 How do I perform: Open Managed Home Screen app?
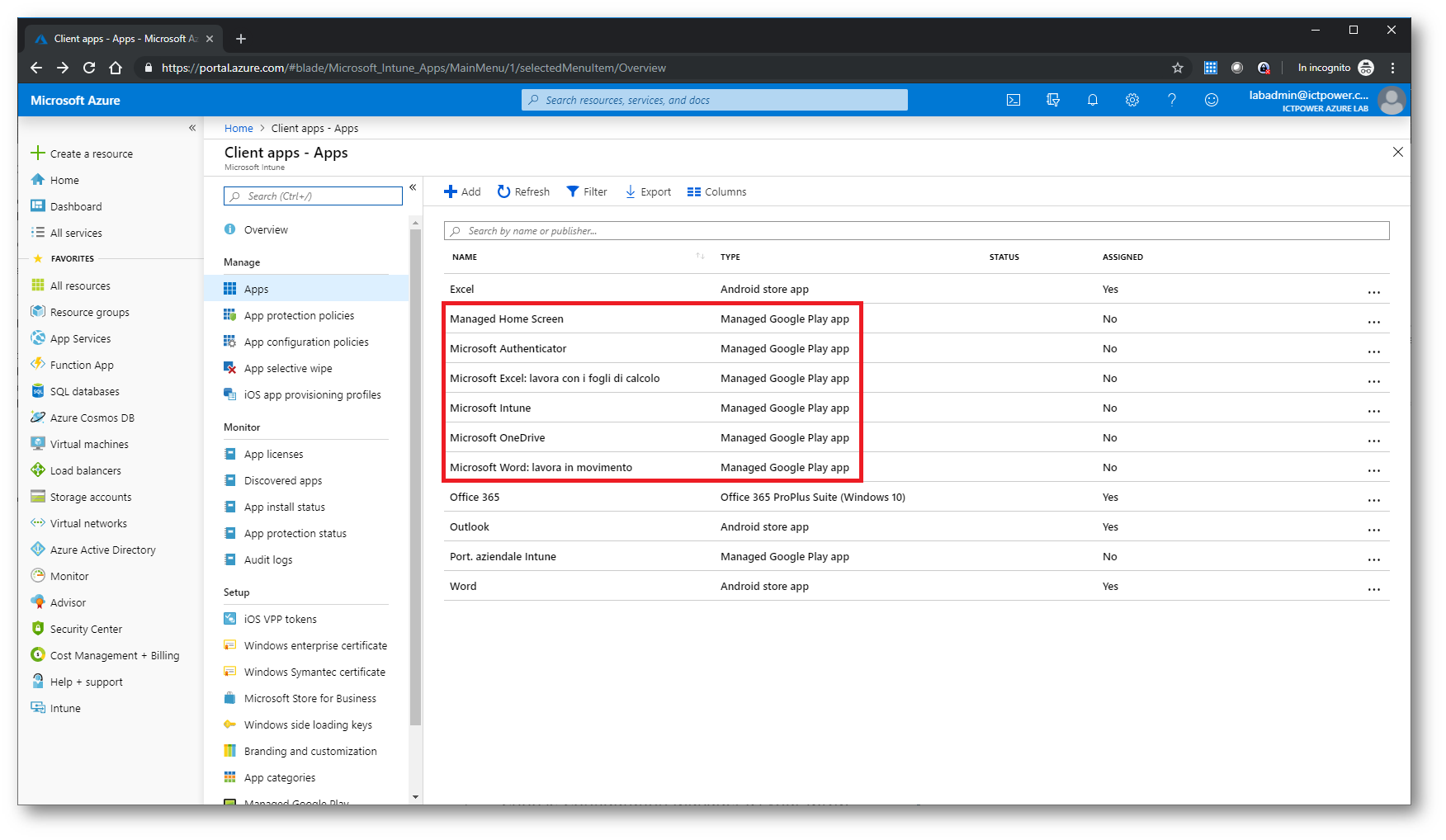(x=507, y=319)
